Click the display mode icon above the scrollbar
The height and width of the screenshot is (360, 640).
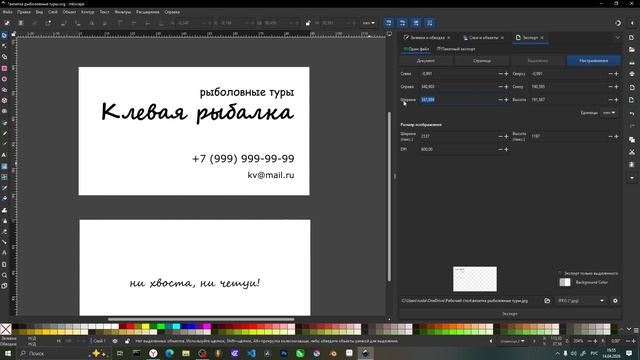point(389,34)
